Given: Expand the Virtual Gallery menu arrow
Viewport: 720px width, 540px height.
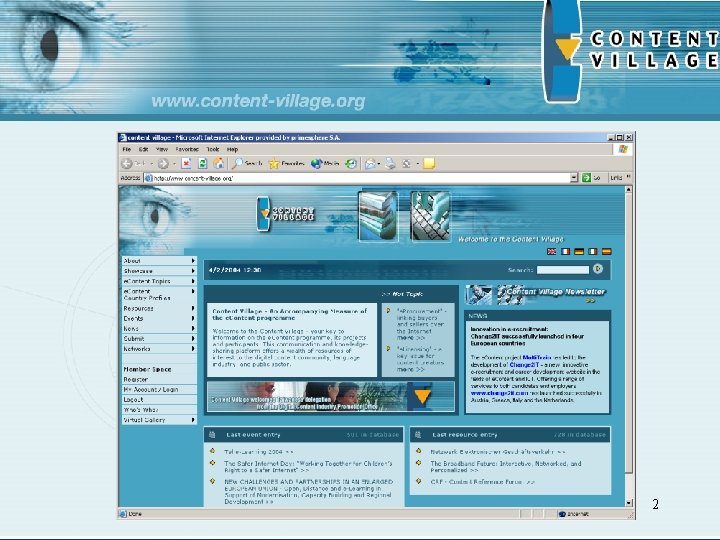Looking at the screenshot, I should (x=193, y=420).
